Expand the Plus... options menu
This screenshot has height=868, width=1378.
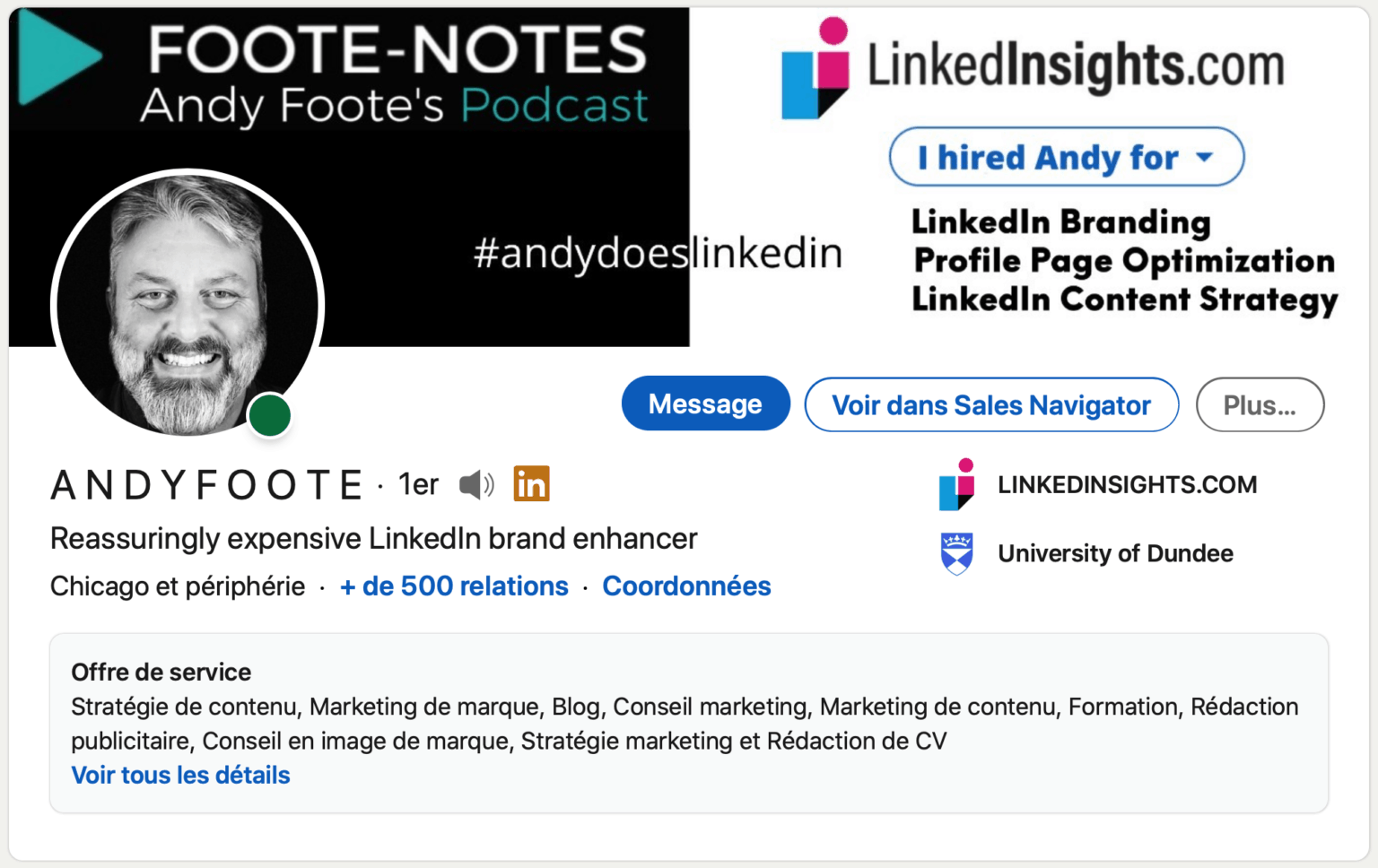1260,404
